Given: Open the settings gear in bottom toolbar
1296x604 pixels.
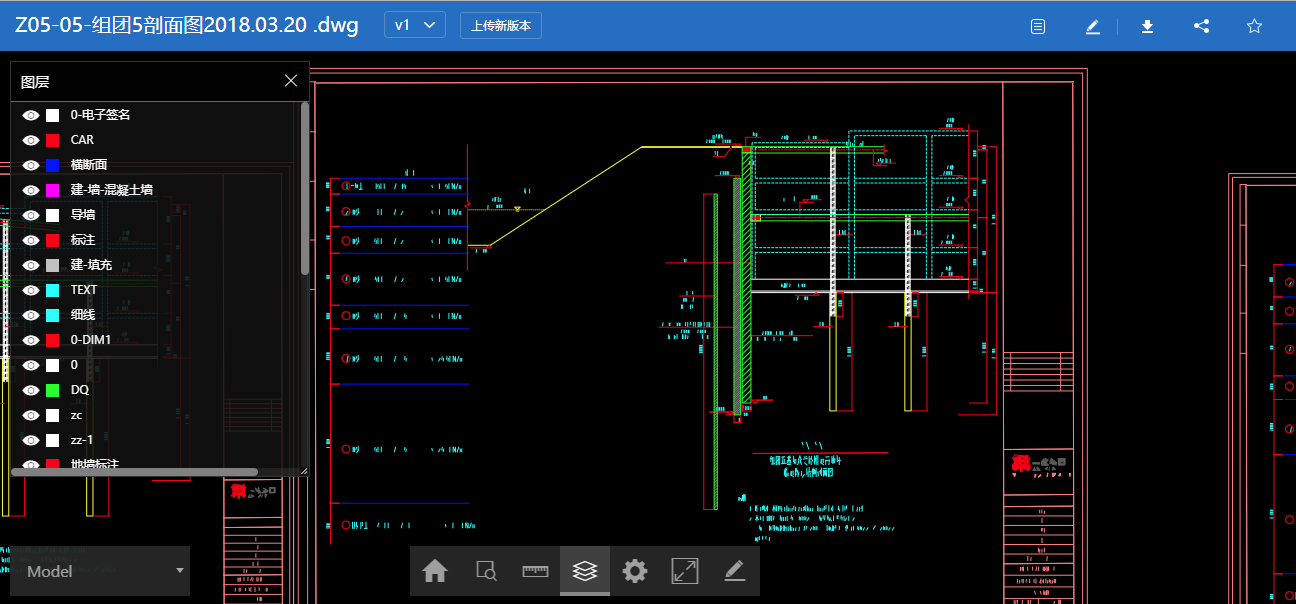Looking at the screenshot, I should (635, 571).
